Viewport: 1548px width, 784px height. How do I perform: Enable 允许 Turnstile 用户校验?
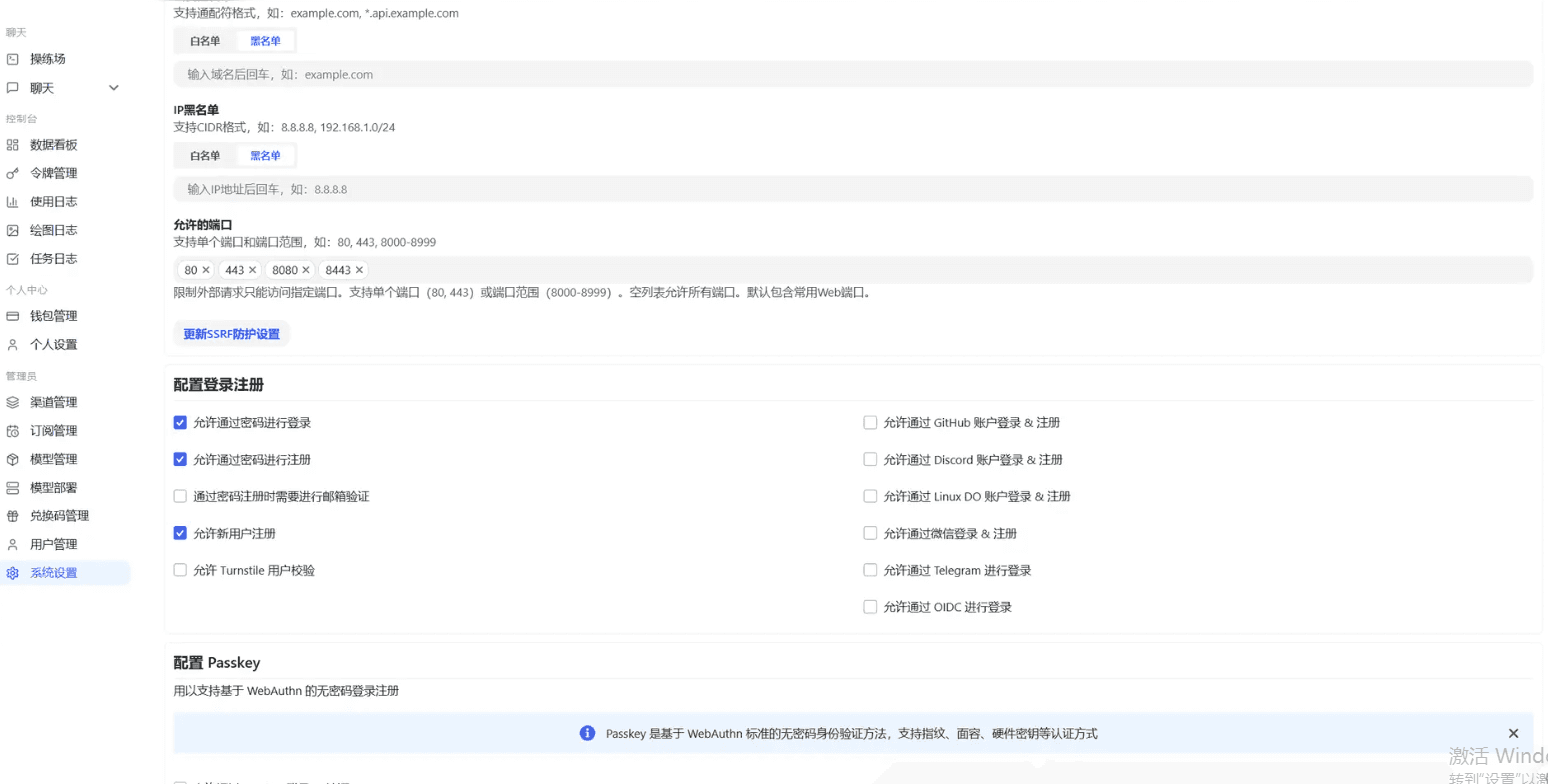(180, 570)
